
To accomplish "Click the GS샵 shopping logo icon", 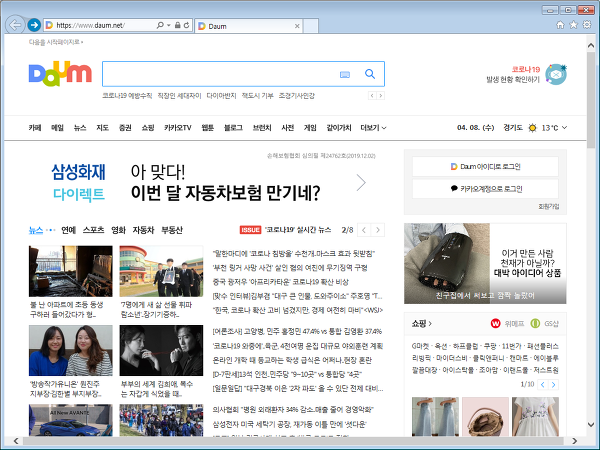I will [535, 324].
